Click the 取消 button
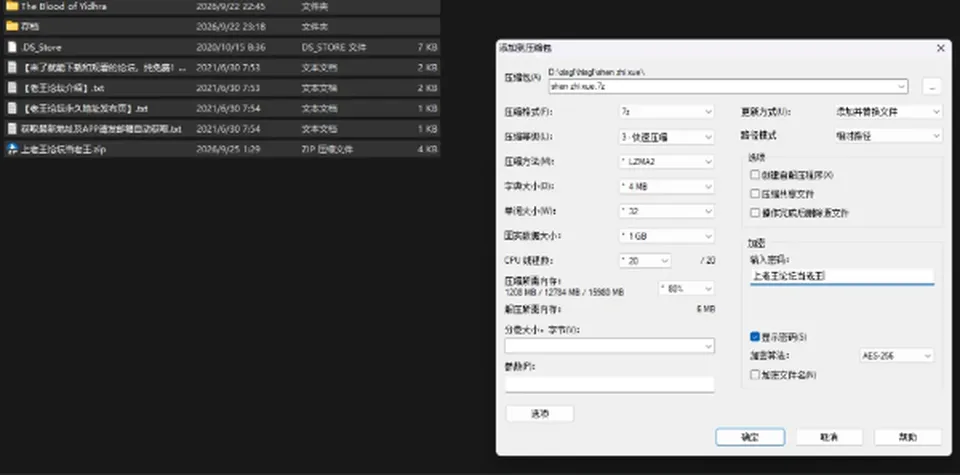Viewport: 960px width, 475px height. pos(829,437)
